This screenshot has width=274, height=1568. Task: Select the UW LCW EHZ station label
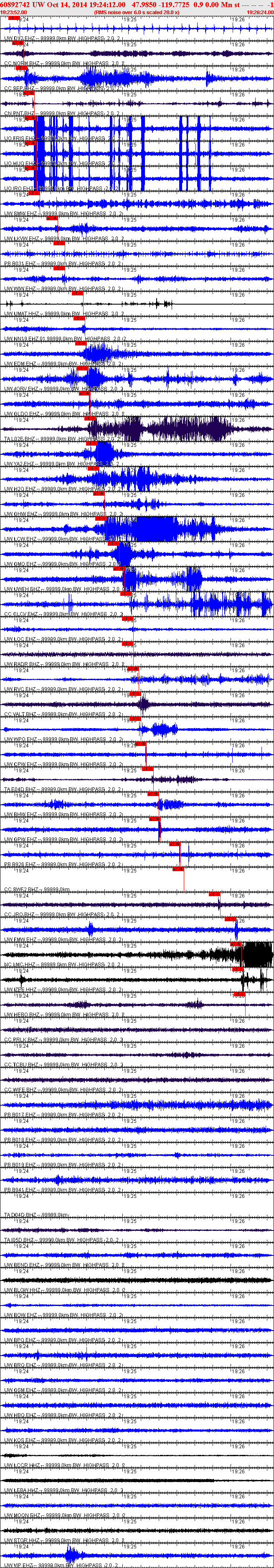63,539
